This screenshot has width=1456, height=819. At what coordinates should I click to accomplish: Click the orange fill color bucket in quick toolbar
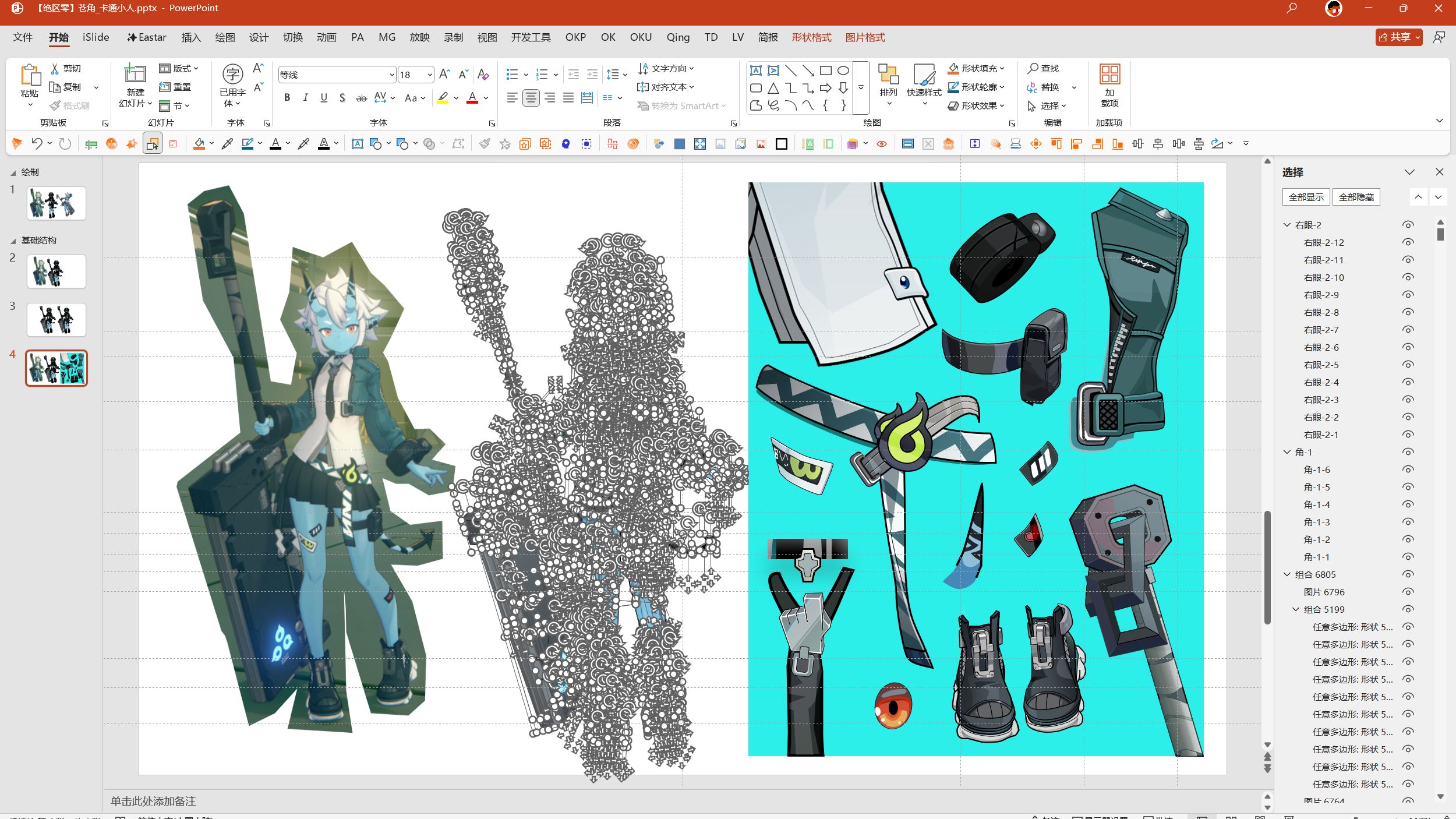click(199, 144)
